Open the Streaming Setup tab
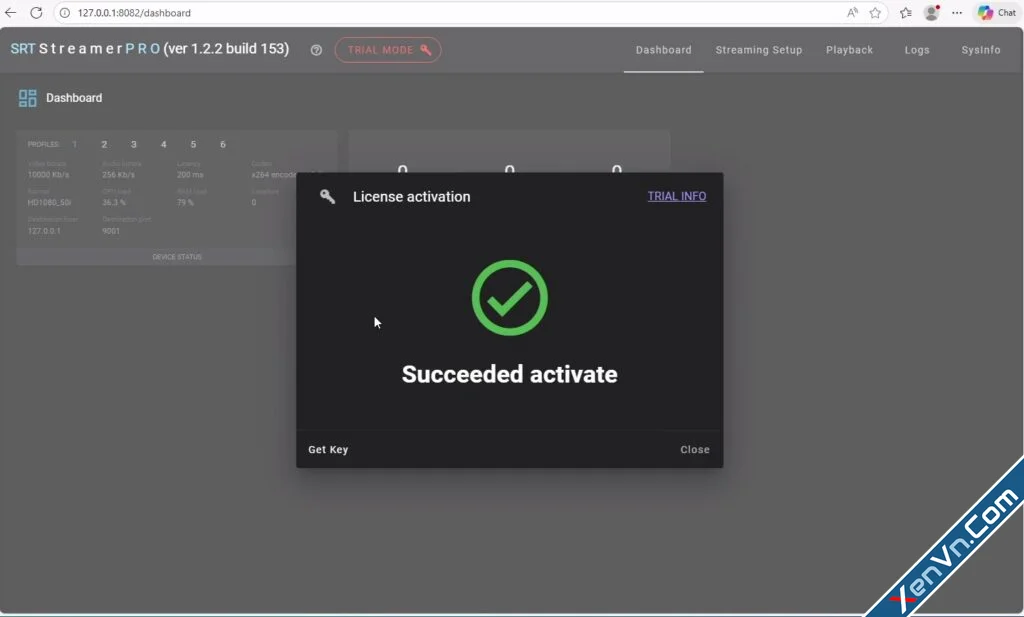 (759, 50)
